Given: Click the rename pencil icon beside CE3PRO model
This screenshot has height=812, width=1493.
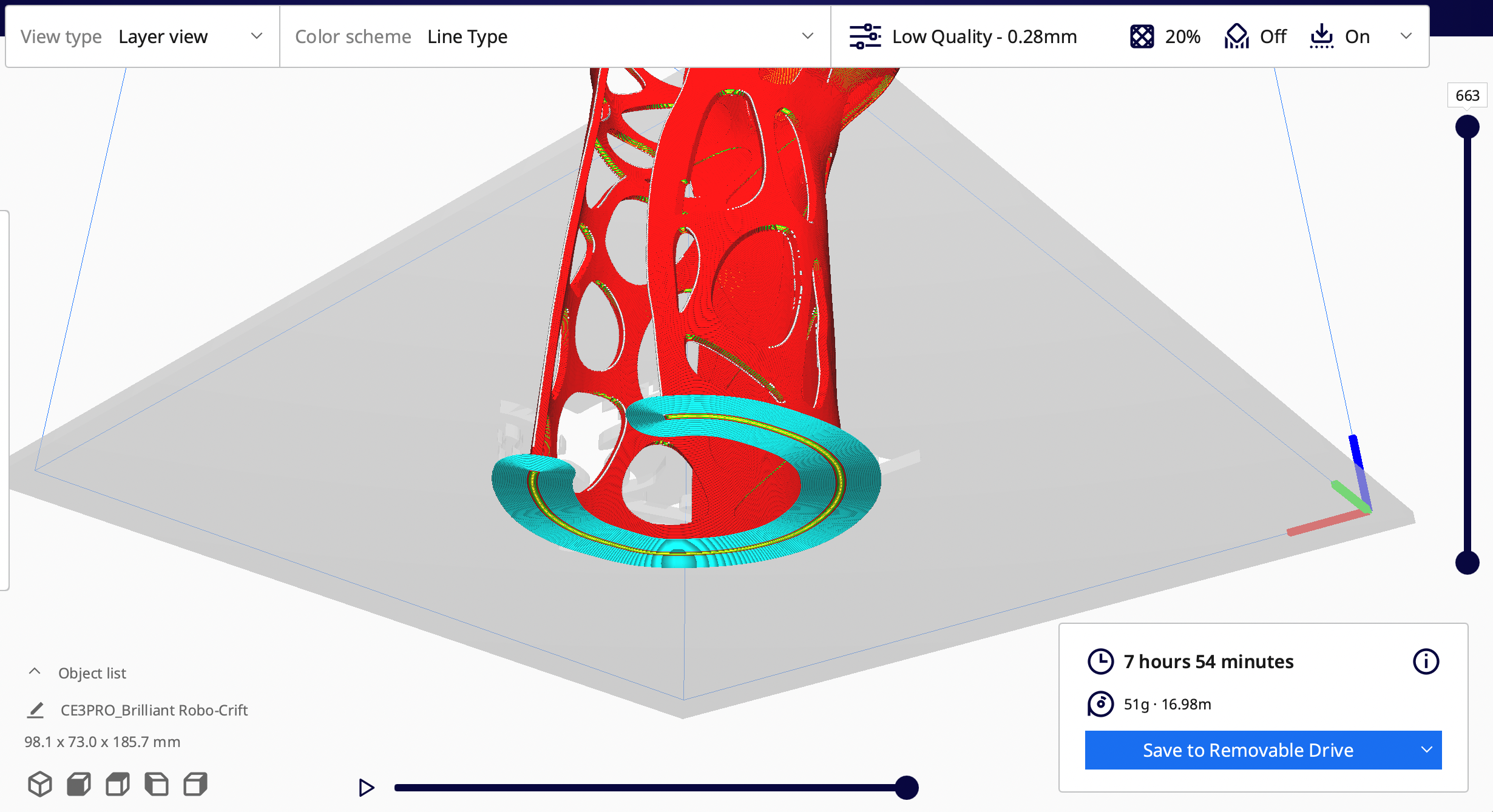Looking at the screenshot, I should [x=36, y=709].
